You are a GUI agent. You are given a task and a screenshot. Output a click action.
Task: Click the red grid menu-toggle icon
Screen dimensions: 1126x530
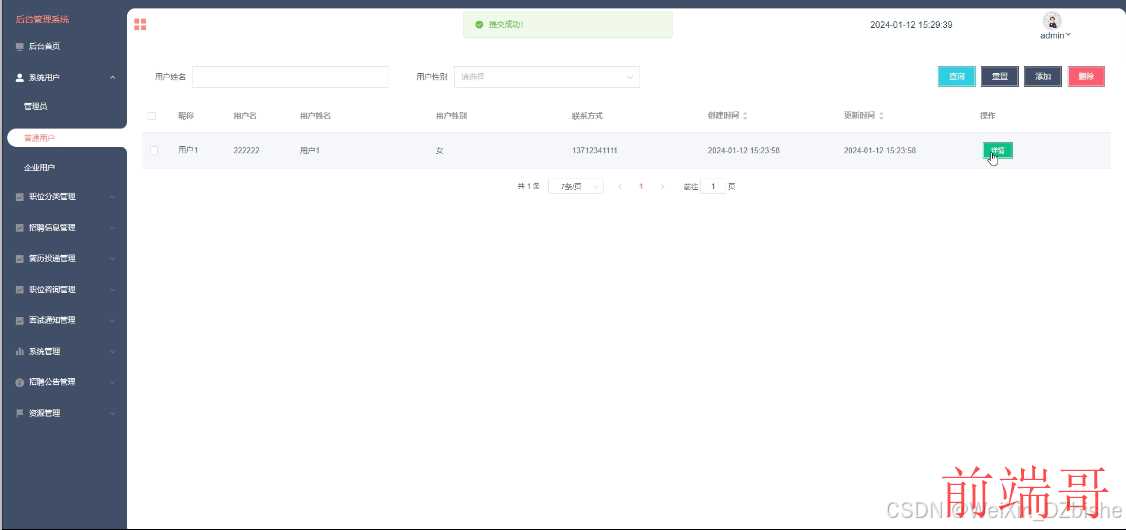click(140, 24)
